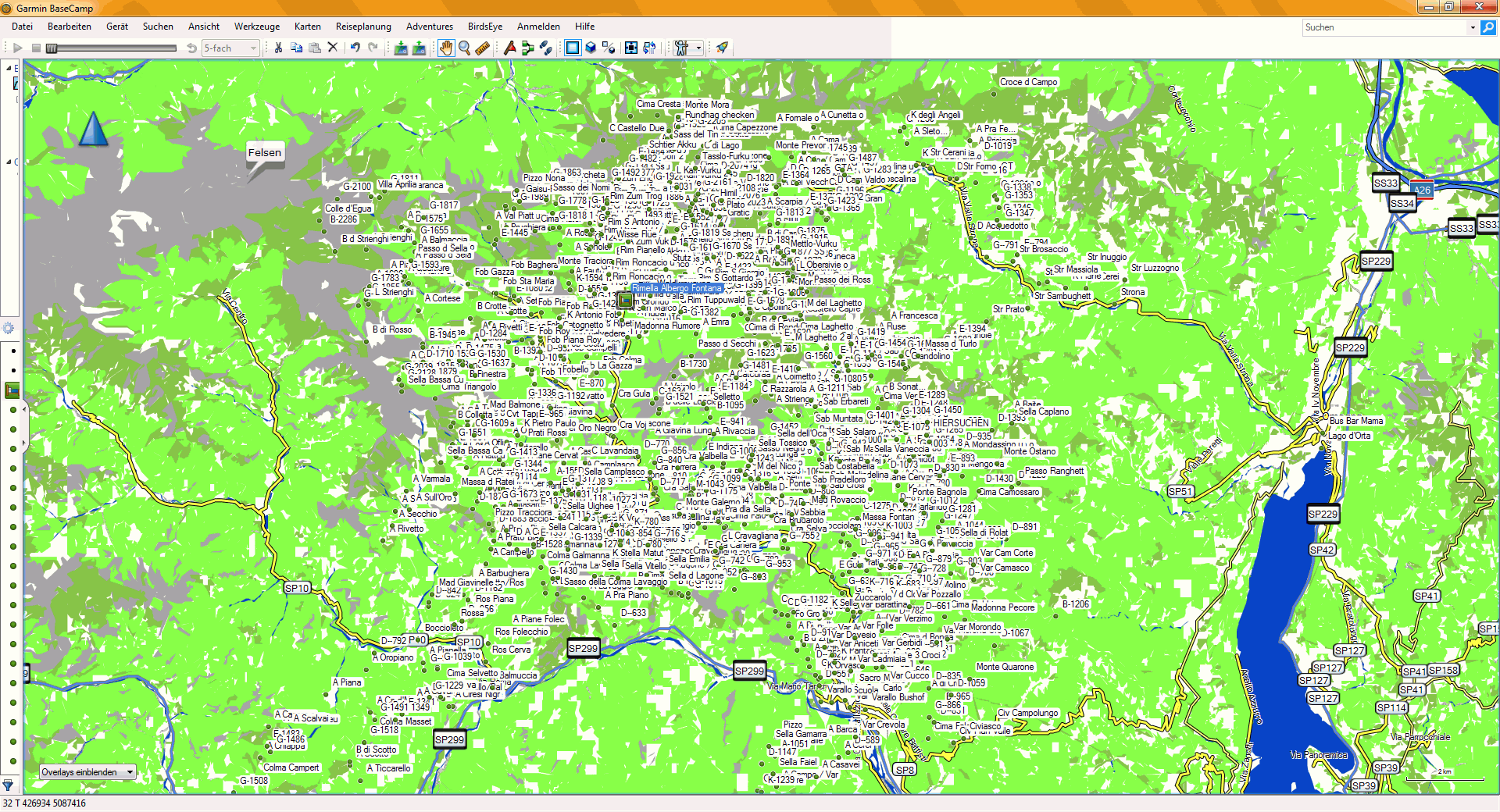The height and width of the screenshot is (812, 1500).
Task: Click the Rimella Albergo Fontana waypoint label
Action: click(x=677, y=288)
